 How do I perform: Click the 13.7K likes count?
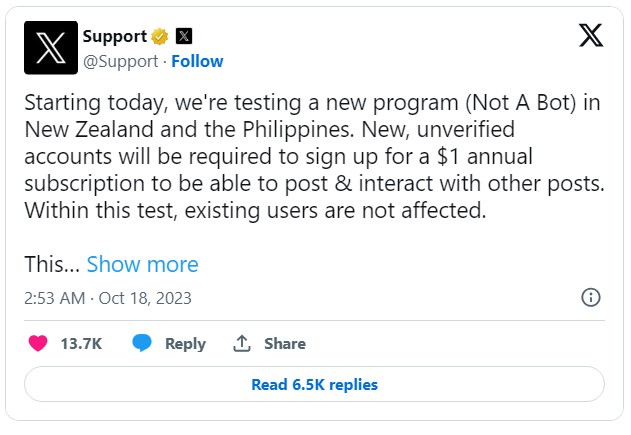coord(81,343)
